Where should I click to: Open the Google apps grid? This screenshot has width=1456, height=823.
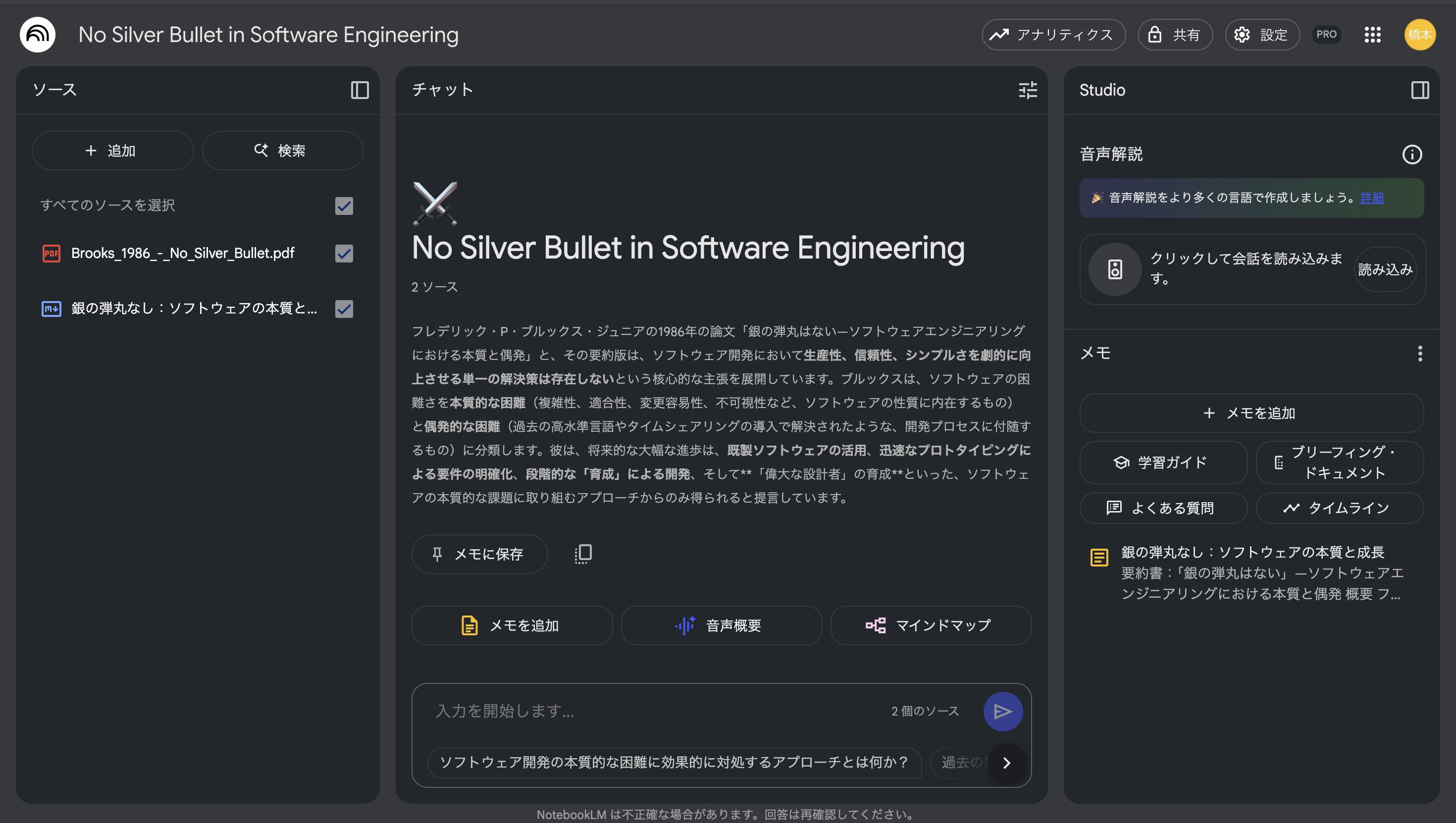(1372, 35)
